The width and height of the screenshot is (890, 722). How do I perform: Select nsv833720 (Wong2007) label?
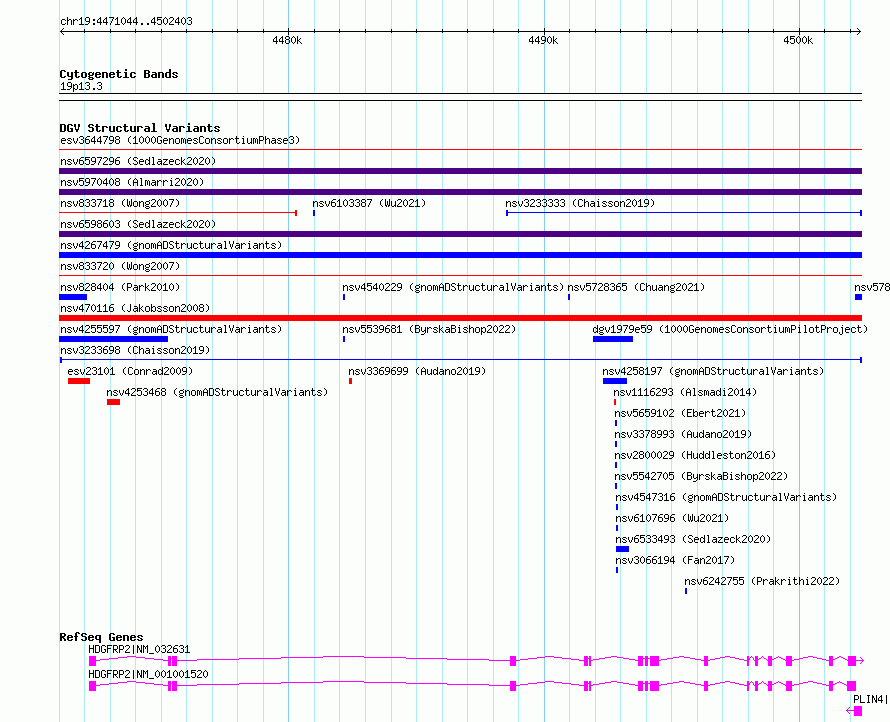(x=120, y=266)
